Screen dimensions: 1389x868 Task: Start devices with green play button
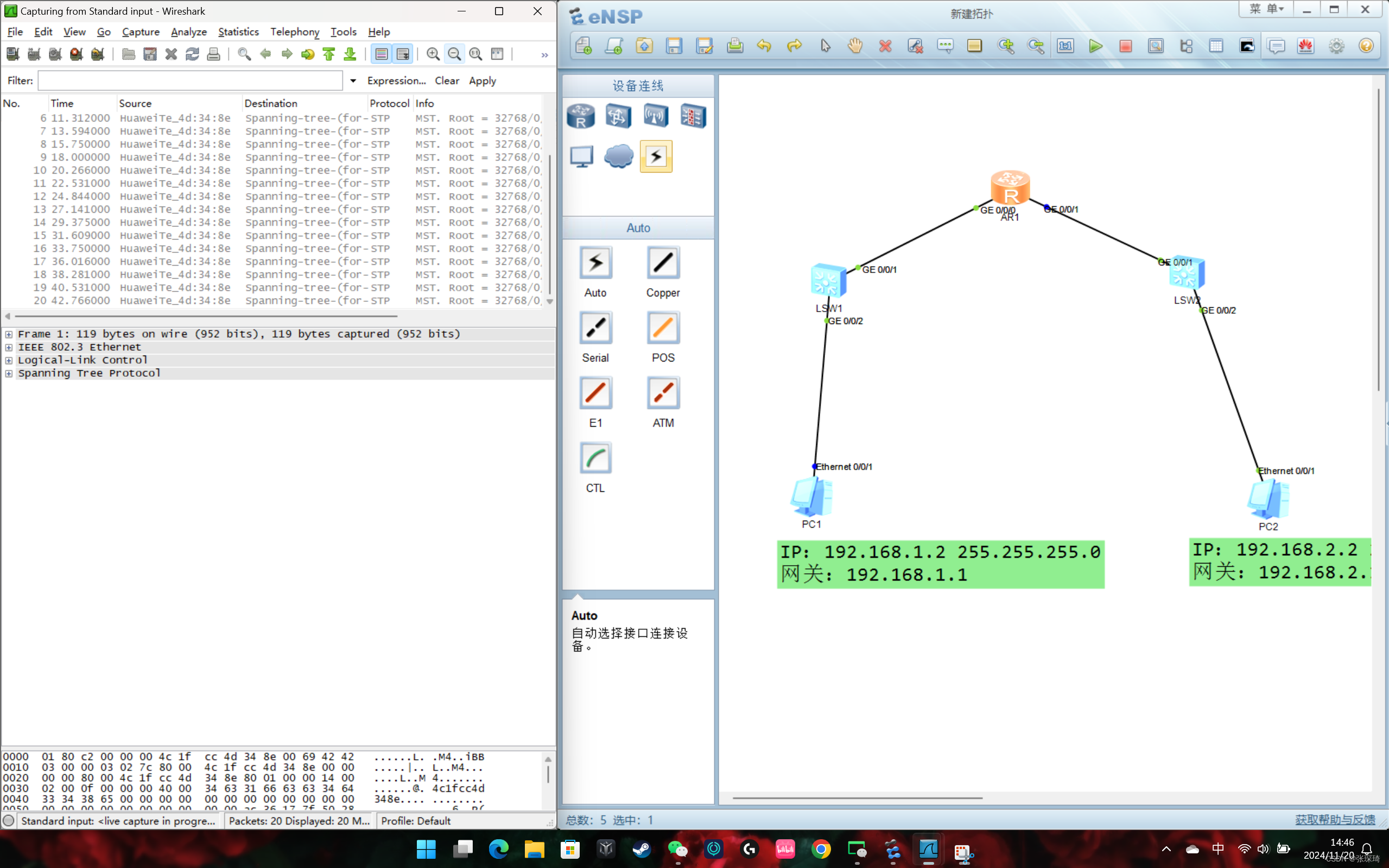[x=1095, y=46]
